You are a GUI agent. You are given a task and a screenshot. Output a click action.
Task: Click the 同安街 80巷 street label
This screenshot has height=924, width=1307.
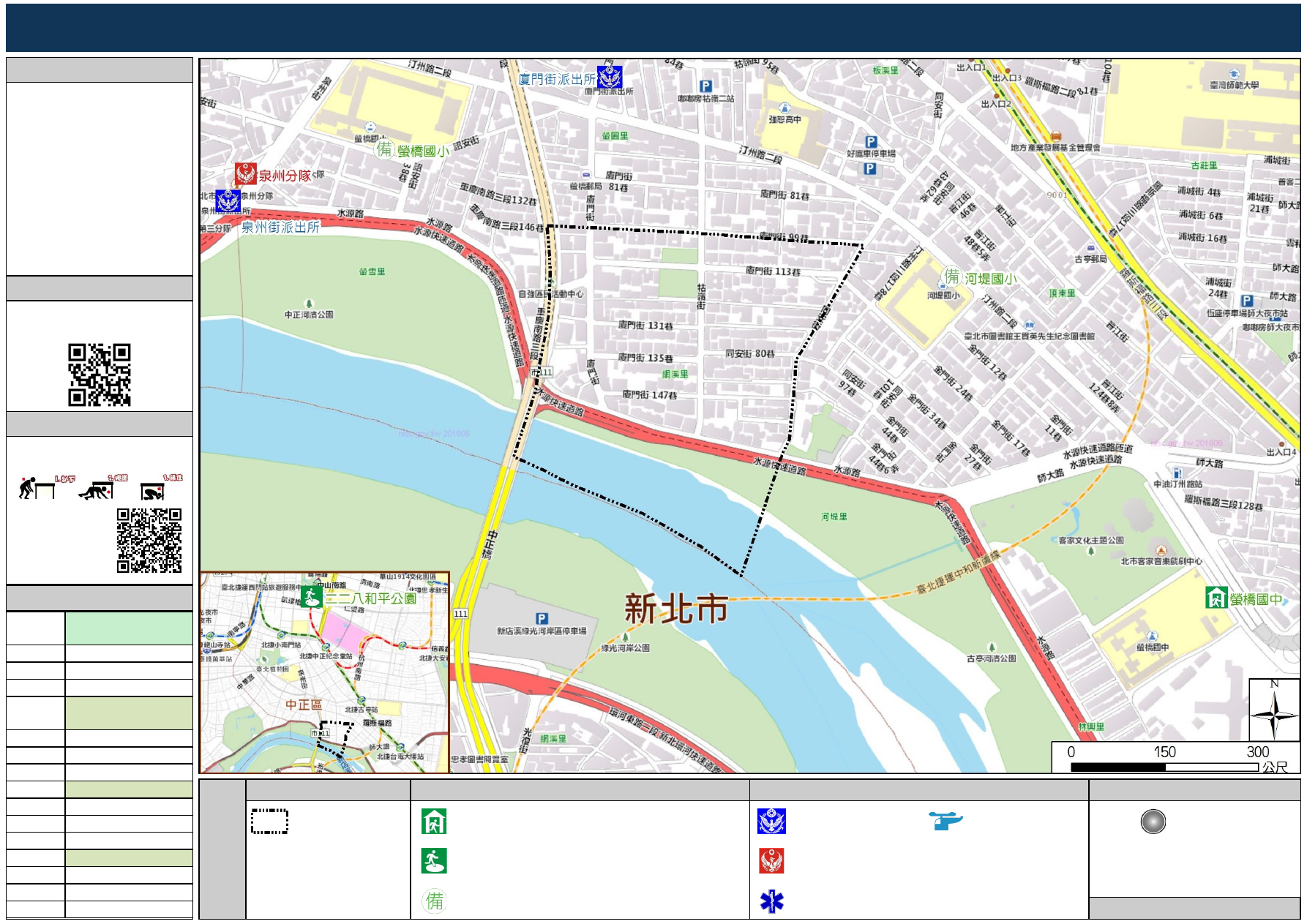coord(750,353)
